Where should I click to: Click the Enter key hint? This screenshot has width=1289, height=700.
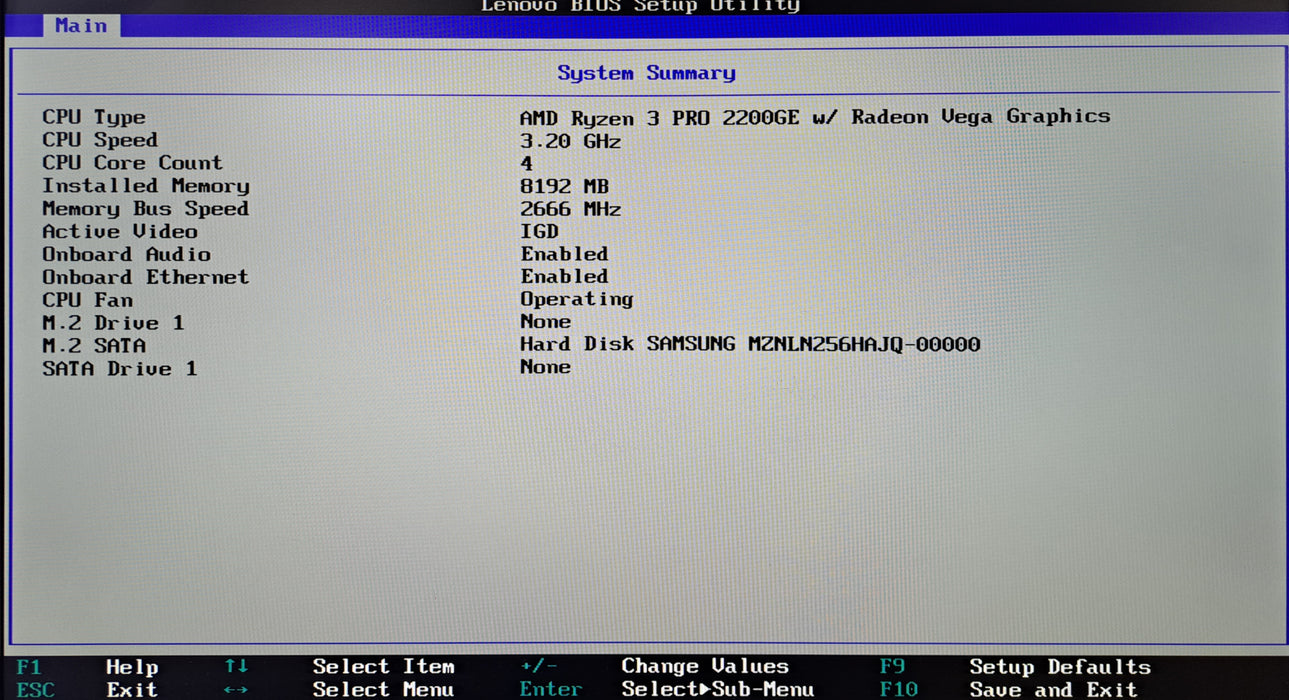(x=550, y=689)
